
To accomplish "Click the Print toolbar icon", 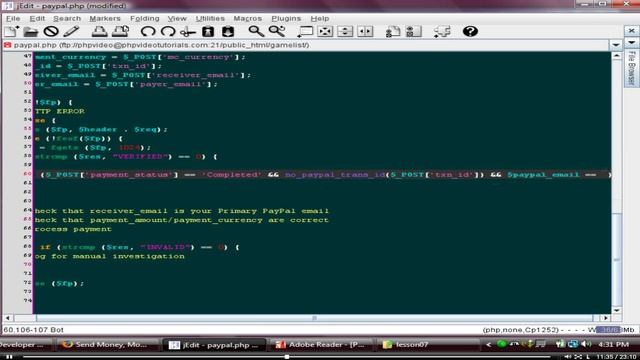I will pos(99,31).
